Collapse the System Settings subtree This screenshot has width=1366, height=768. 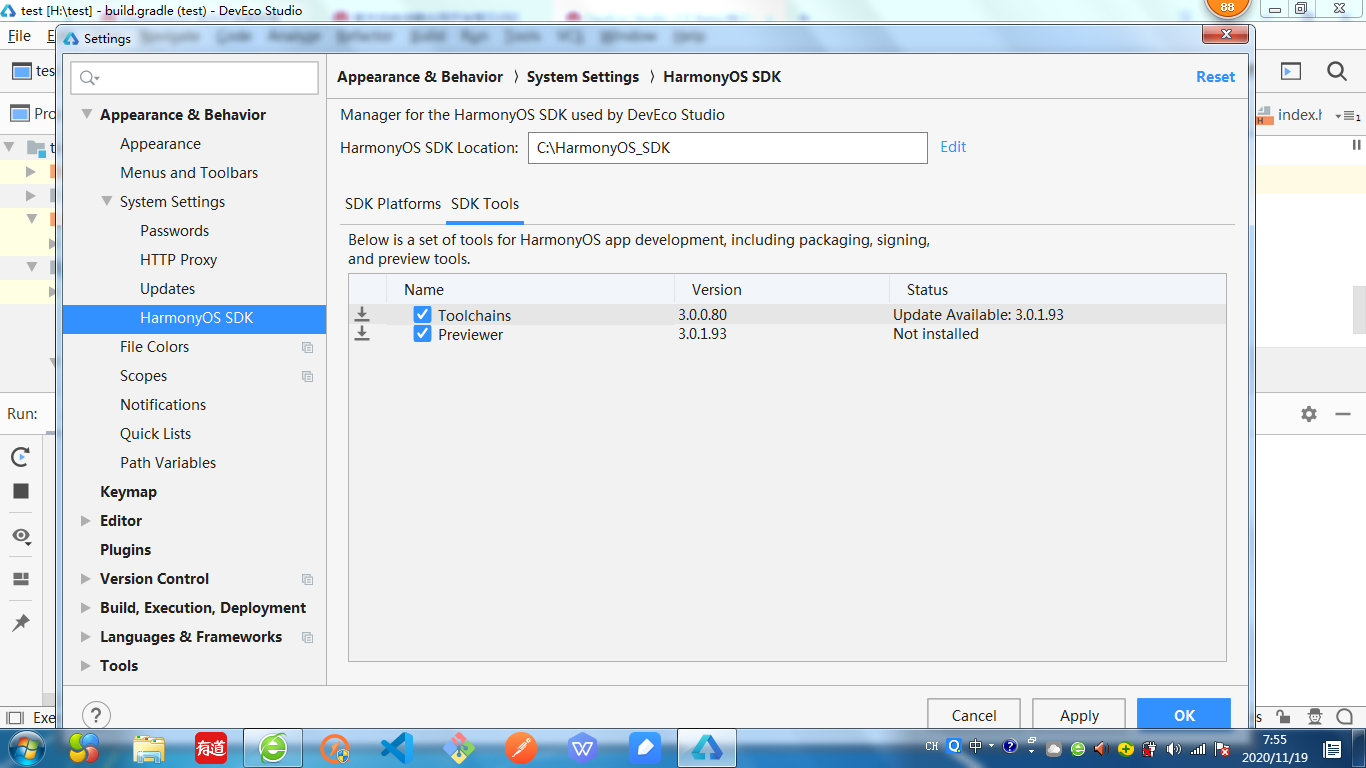click(107, 202)
